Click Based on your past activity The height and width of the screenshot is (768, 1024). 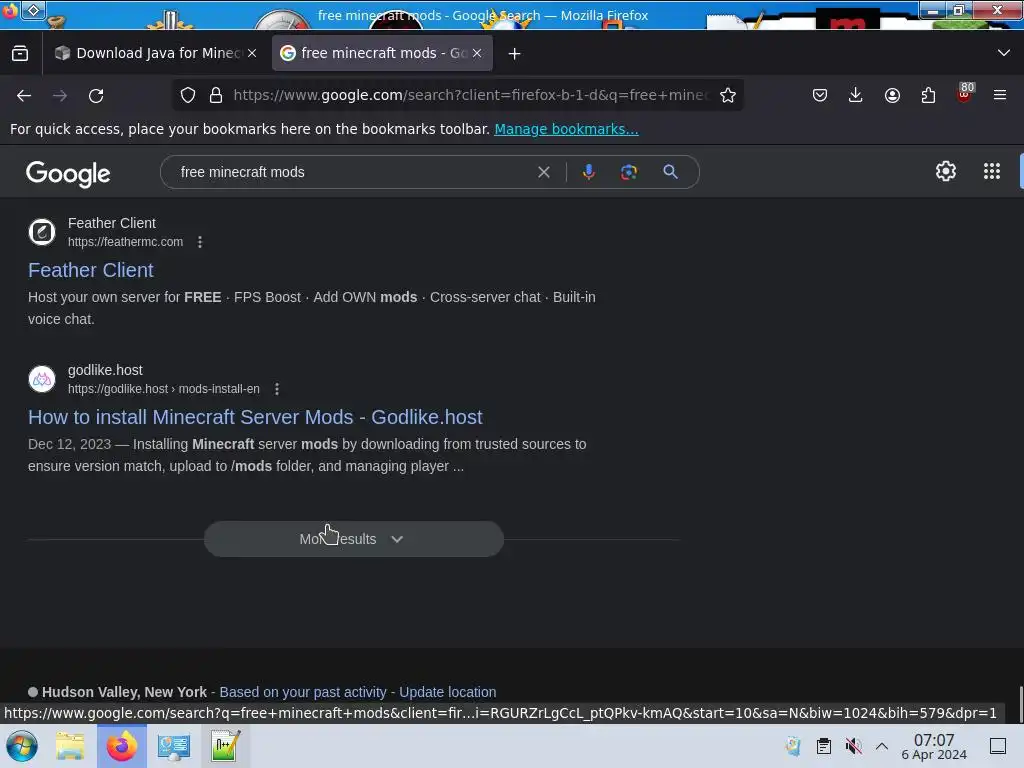point(303,692)
